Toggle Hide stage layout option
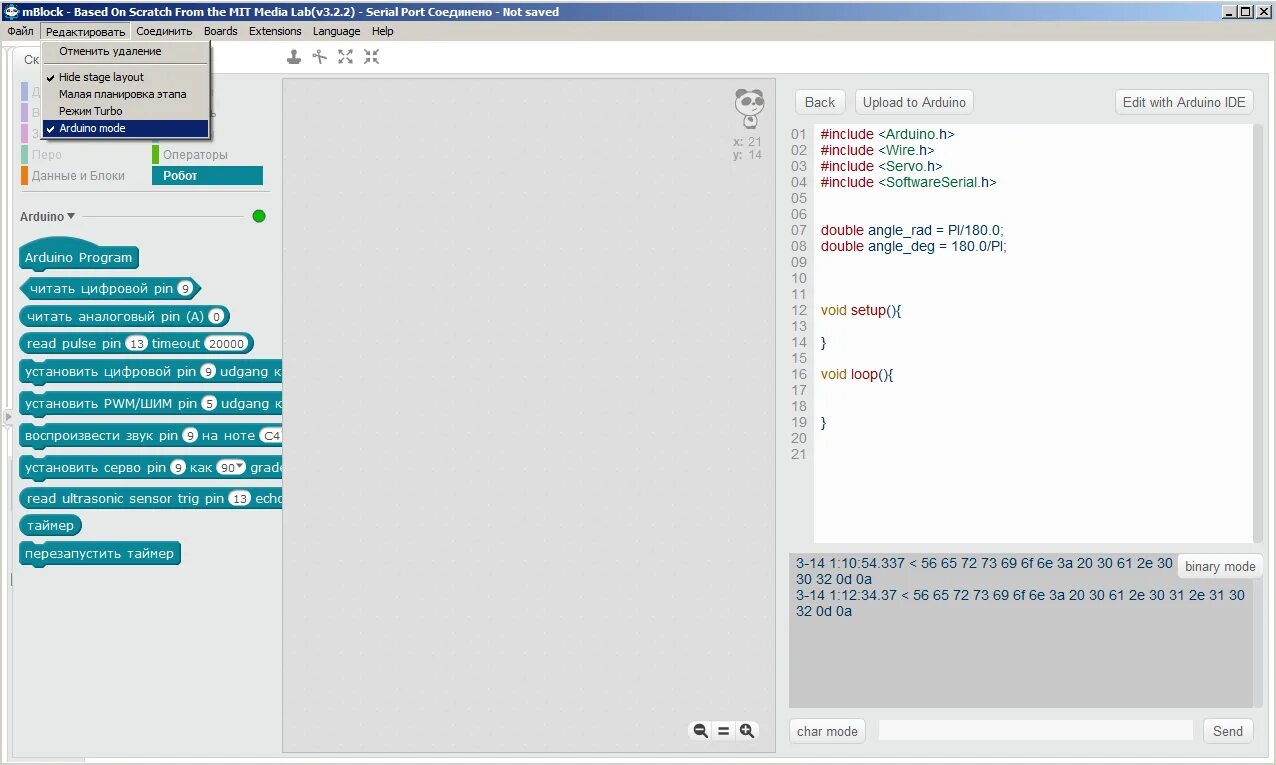Viewport: 1276px width, 765px height. point(126,77)
